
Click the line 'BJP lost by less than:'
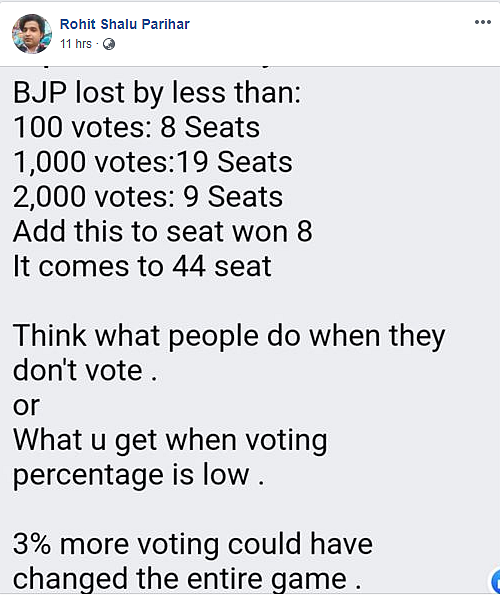coord(157,93)
